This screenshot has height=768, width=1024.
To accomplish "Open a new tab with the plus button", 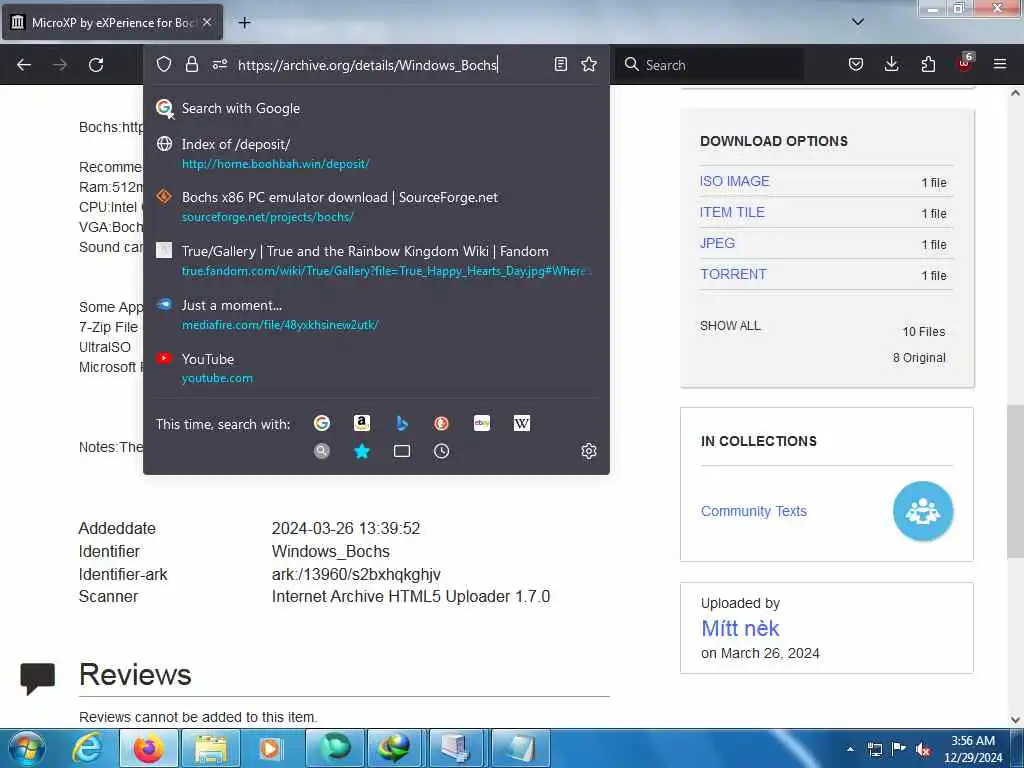I will pos(244,23).
